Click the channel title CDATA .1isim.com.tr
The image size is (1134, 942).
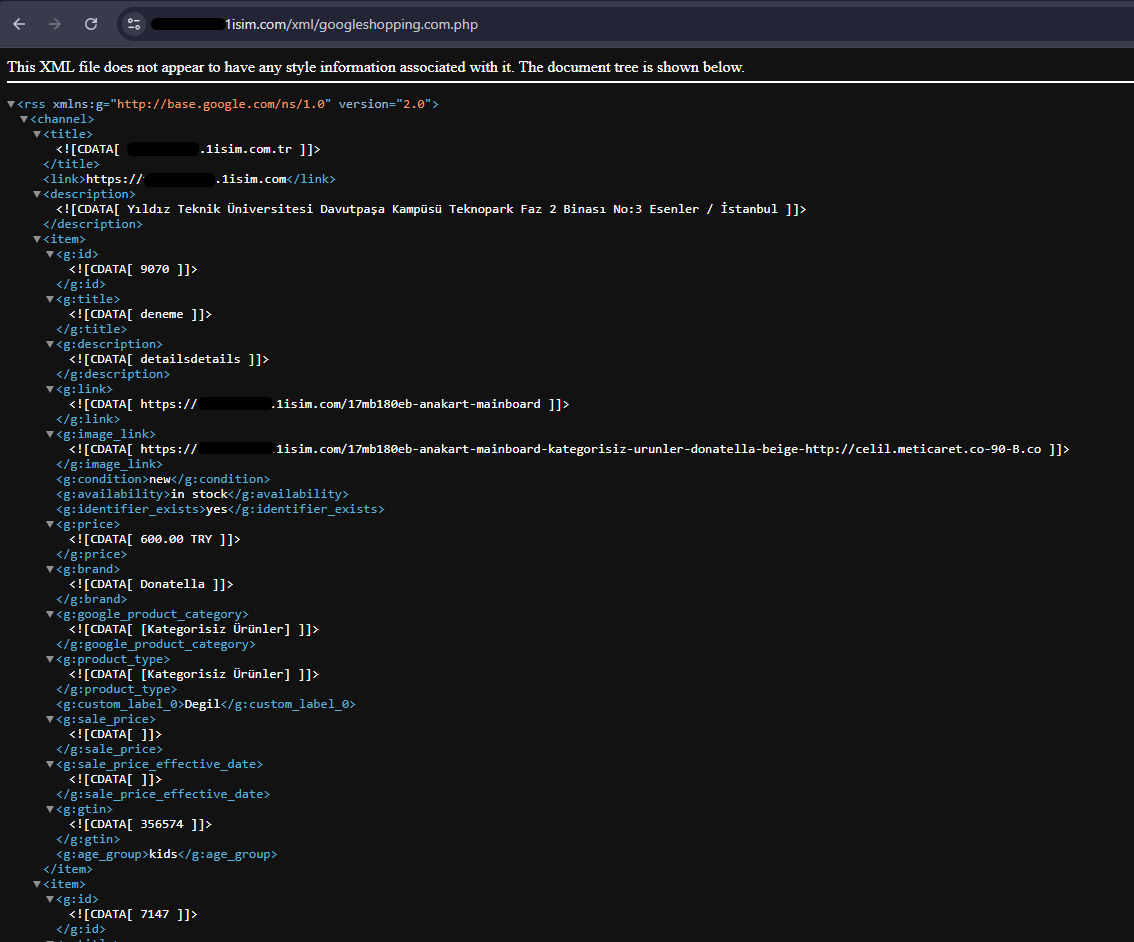click(x=188, y=149)
